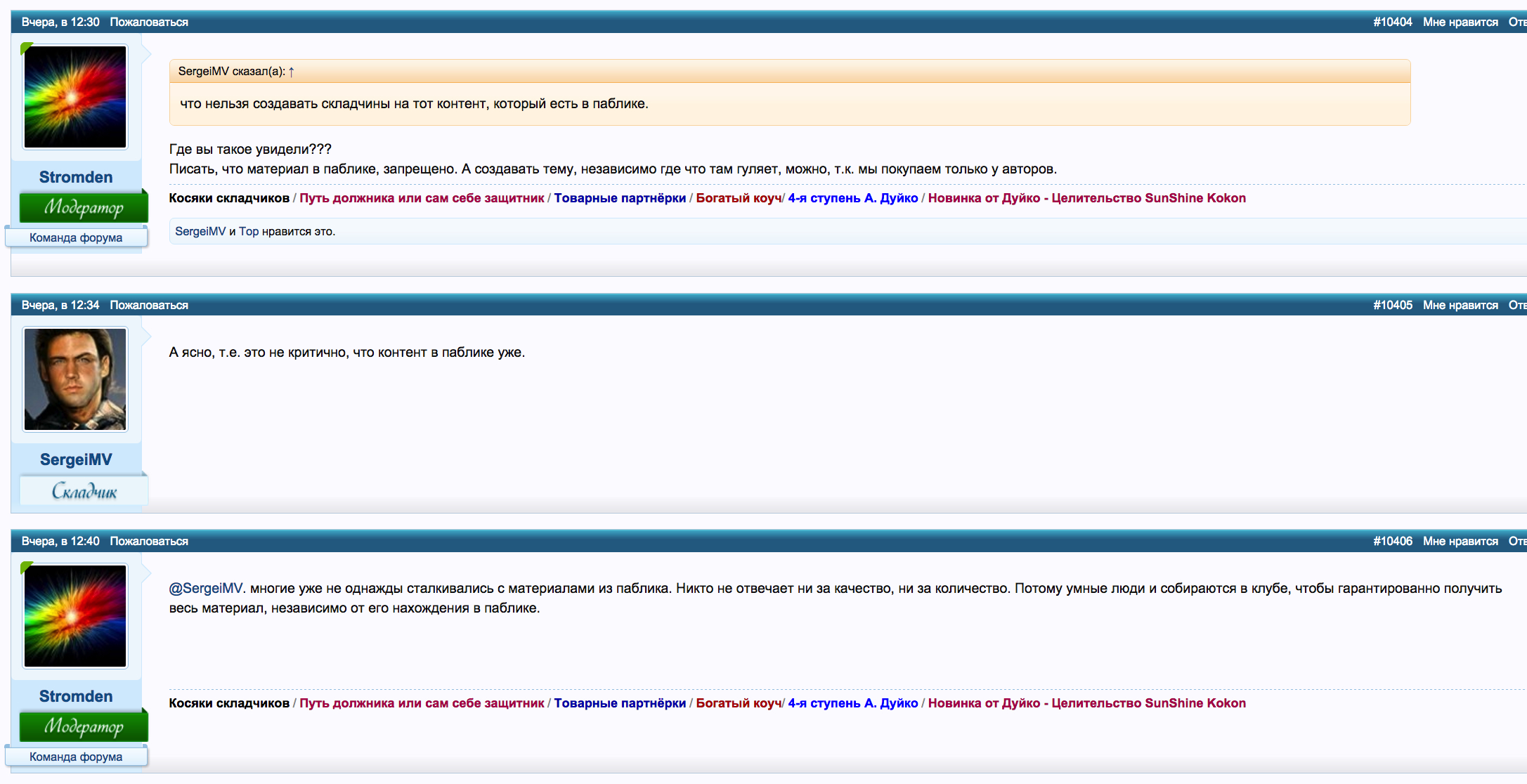Click the Команда форума banner in the first post

pos(76,237)
